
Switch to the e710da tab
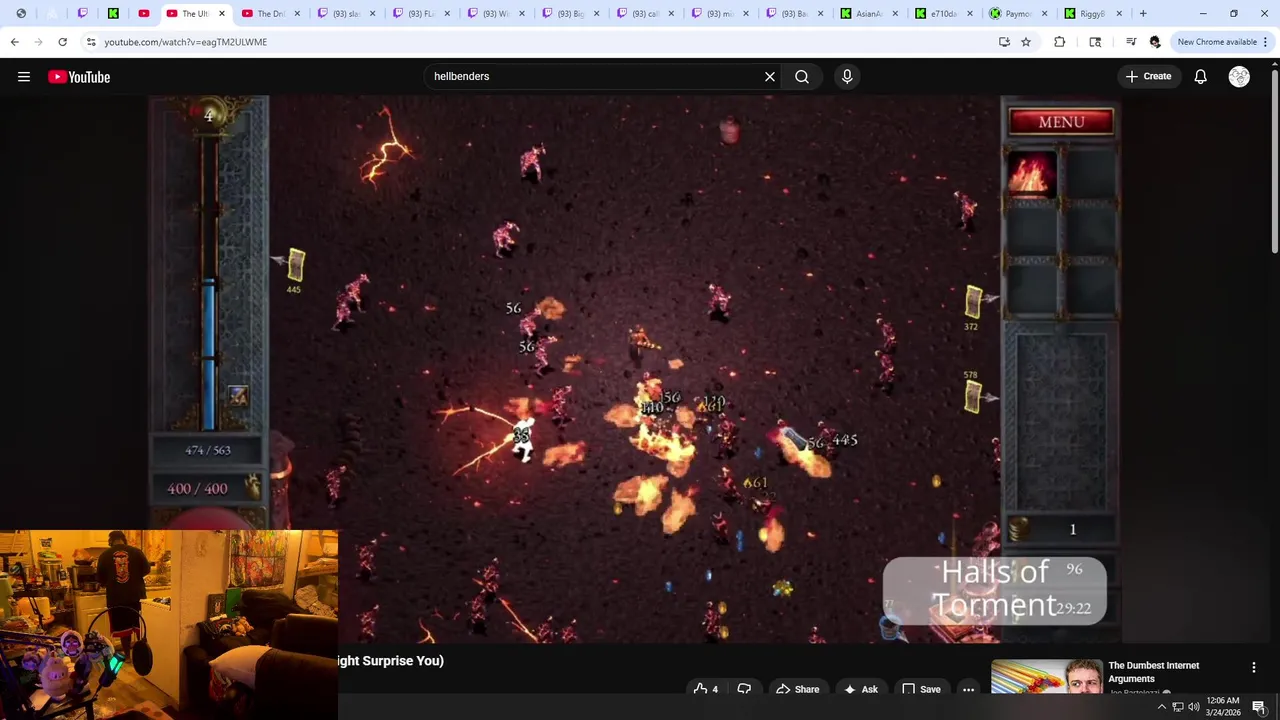[x=943, y=14]
